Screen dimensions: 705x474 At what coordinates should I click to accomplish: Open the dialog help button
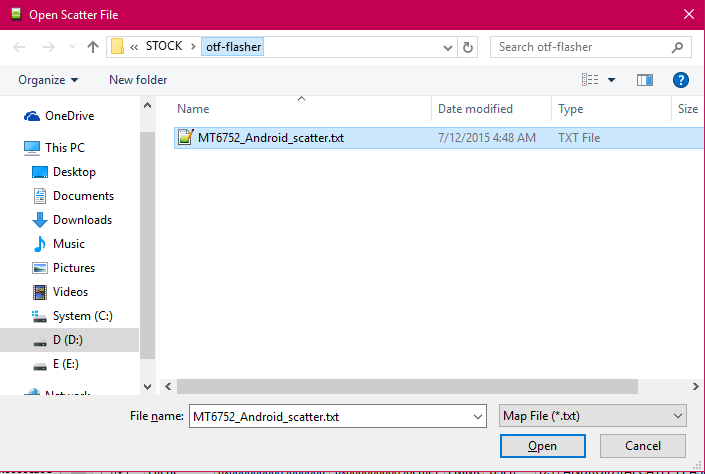click(681, 80)
